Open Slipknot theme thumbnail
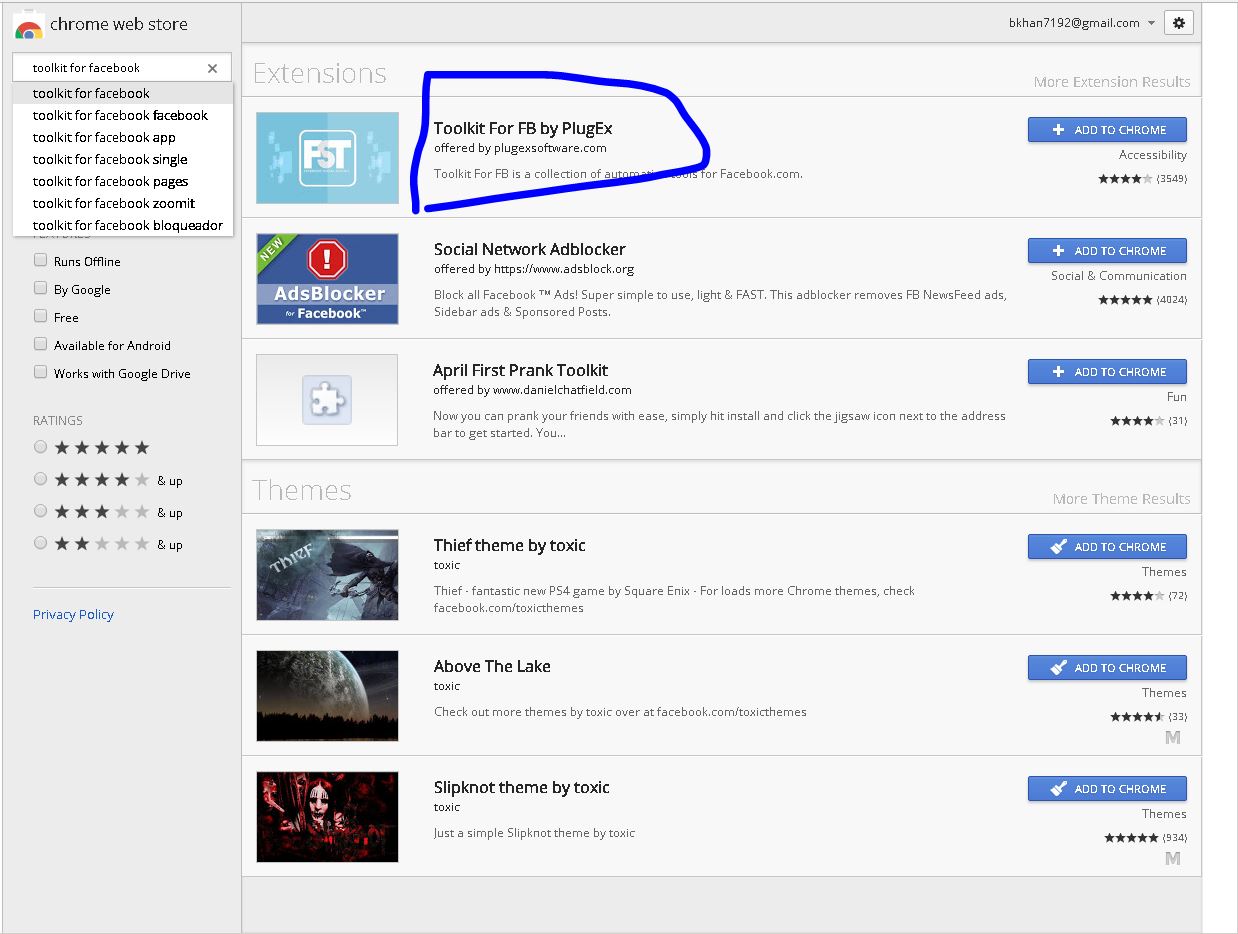1238x934 pixels. 327,817
